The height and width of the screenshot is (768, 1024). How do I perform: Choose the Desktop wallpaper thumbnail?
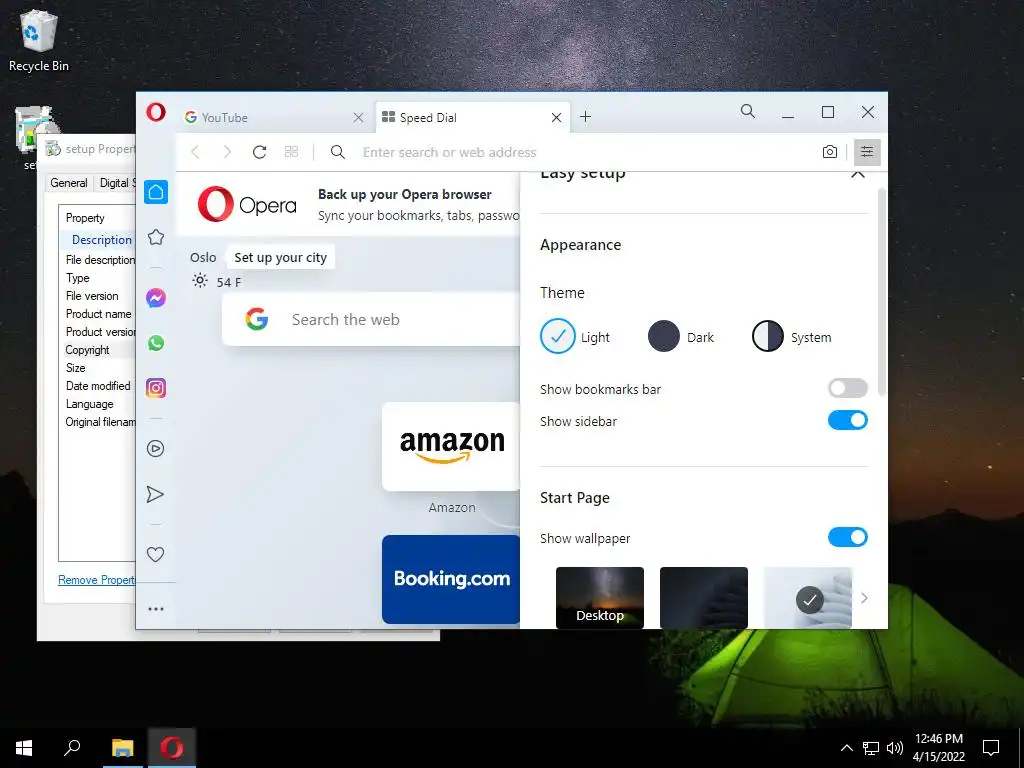[x=600, y=598]
